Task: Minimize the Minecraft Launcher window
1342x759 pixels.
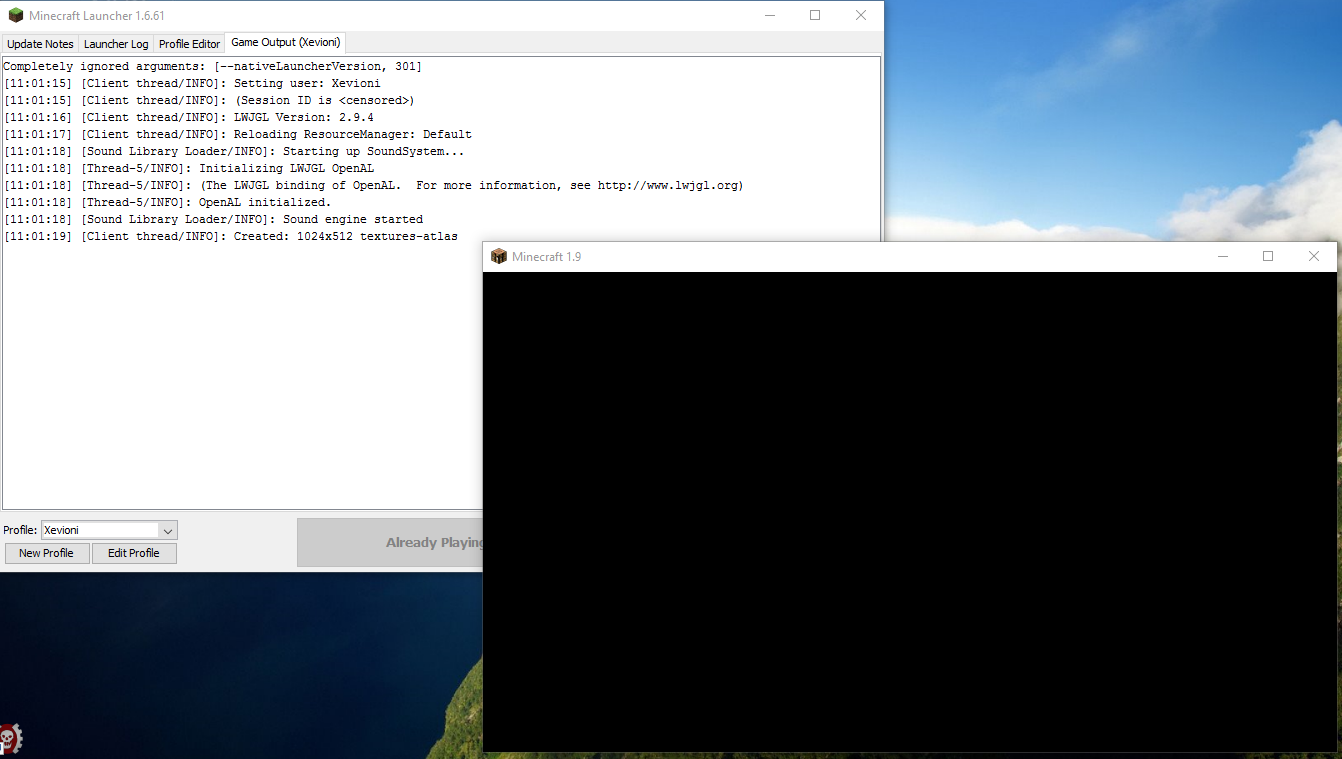Action: click(x=770, y=15)
